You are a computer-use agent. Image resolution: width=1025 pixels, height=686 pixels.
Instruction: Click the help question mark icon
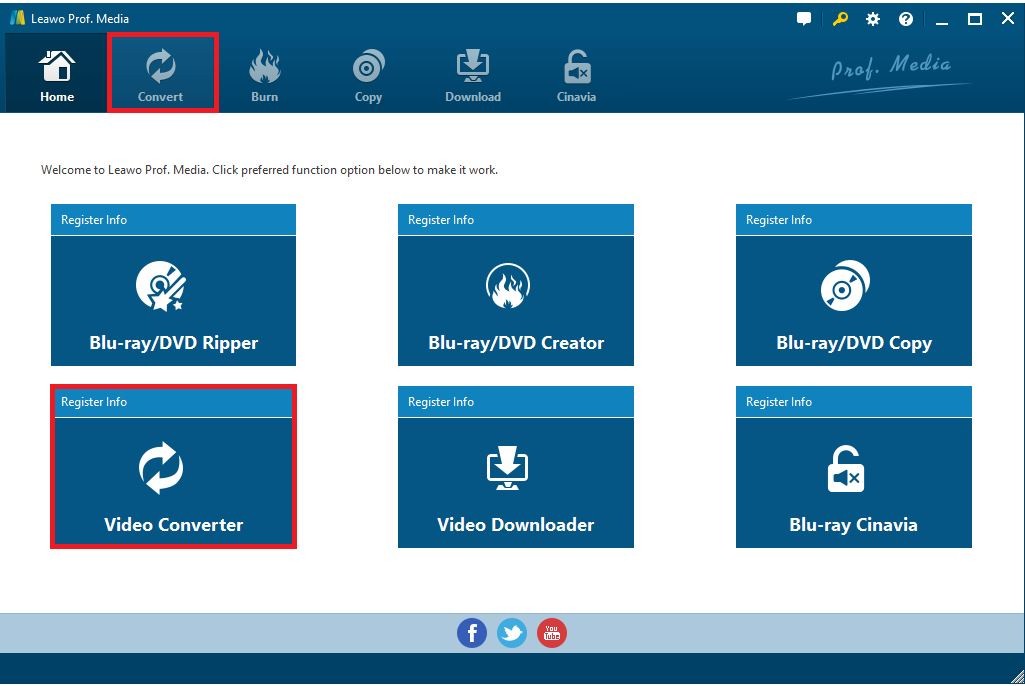pos(906,19)
